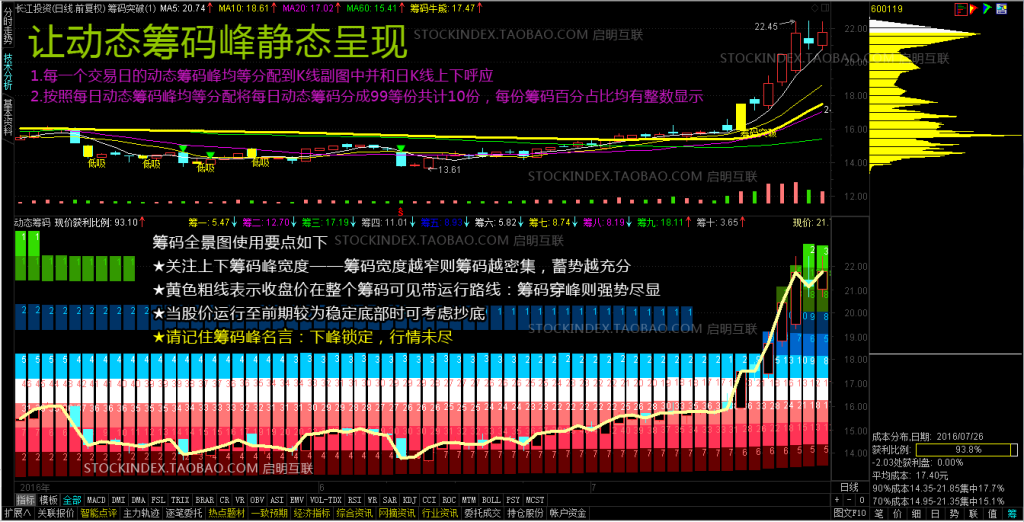Open the 持仓股份 tab
1024x522 pixels.
pos(525,514)
